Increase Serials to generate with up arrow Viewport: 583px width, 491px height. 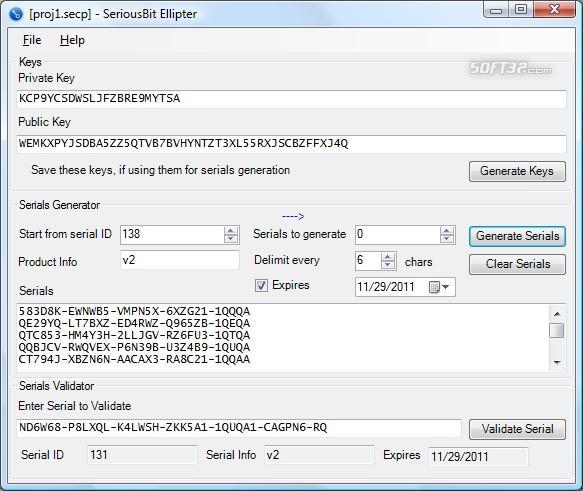pyautogui.click(x=447, y=231)
